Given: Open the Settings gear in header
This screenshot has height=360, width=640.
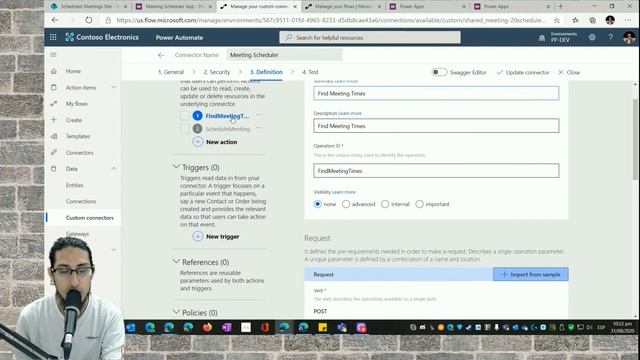Looking at the screenshot, I should click(x=592, y=37).
